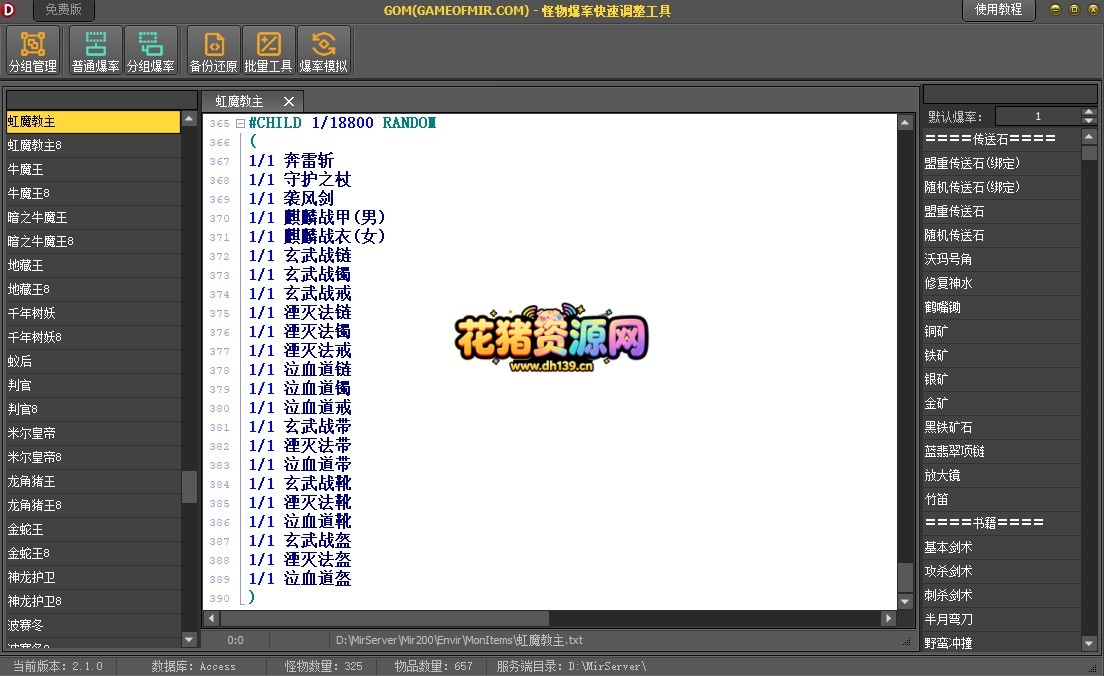Click the monster list scrollbar thumb
The height and width of the screenshot is (676, 1104).
(189, 487)
